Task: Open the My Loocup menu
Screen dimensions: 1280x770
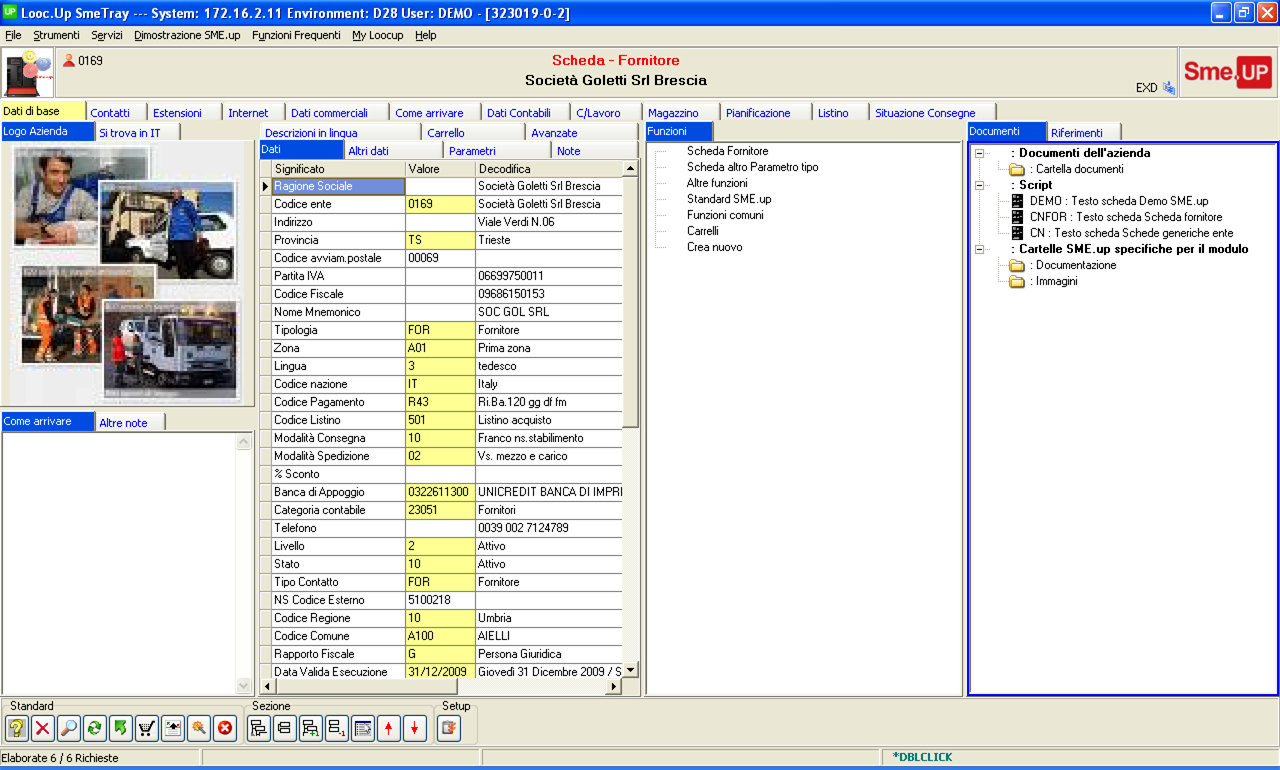Action: tap(378, 35)
